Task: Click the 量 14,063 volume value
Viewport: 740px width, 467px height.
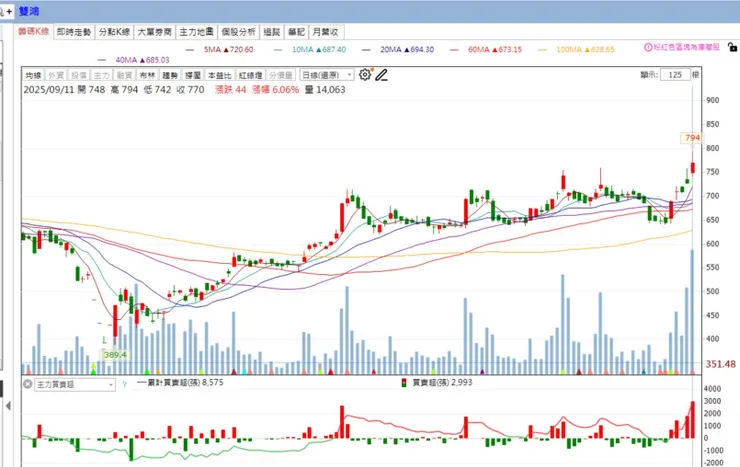Action: [x=325, y=90]
